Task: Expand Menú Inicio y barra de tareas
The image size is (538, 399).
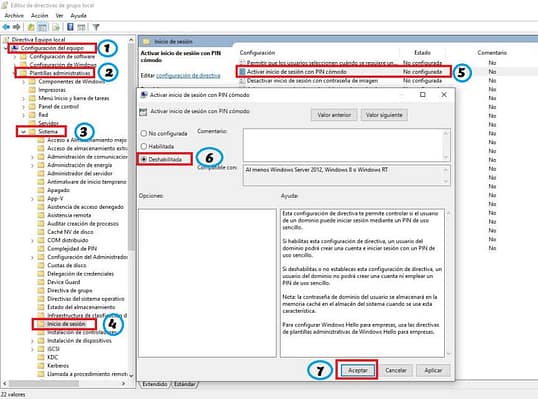Action: click(x=23, y=98)
